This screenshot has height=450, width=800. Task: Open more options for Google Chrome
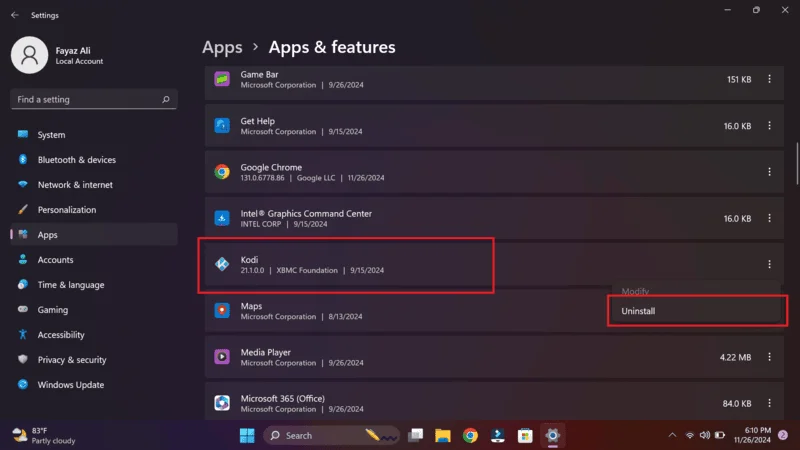[769, 172]
